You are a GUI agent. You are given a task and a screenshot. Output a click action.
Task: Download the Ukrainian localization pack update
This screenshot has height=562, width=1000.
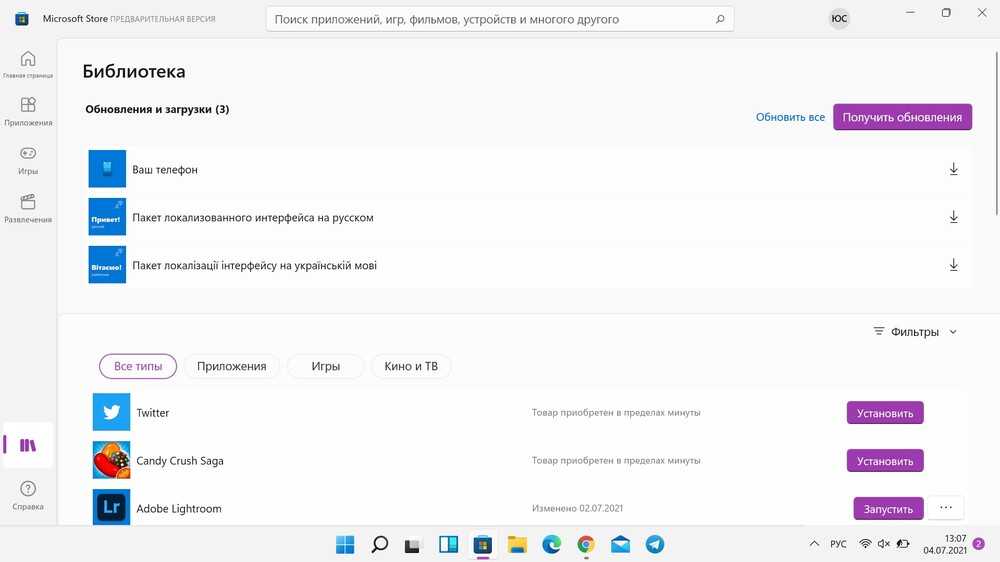(x=953, y=265)
